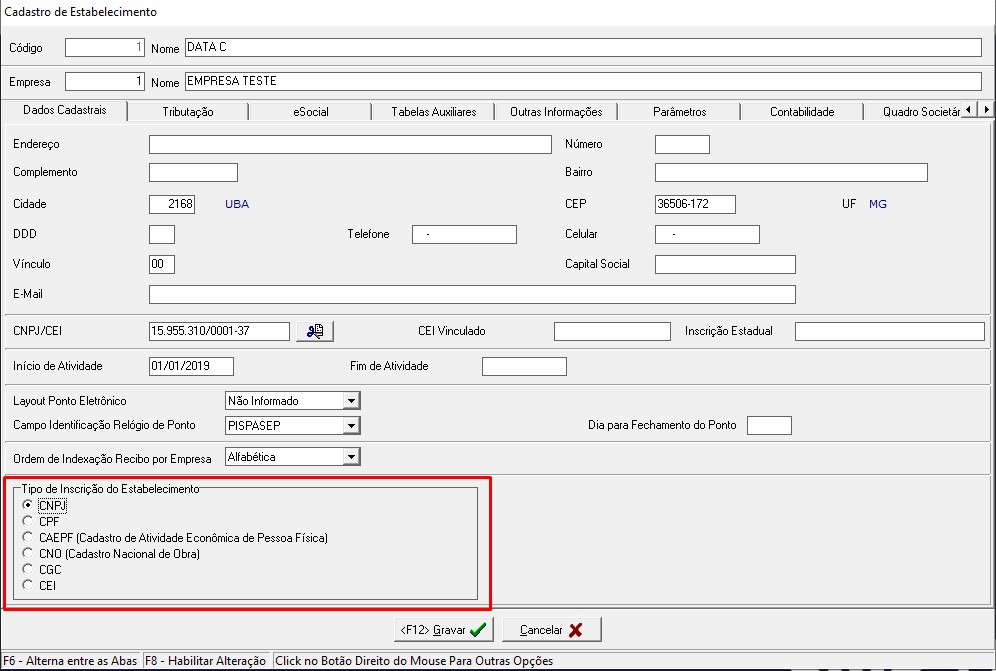Click the Início de Atividade date field
996x671 pixels.
191,366
